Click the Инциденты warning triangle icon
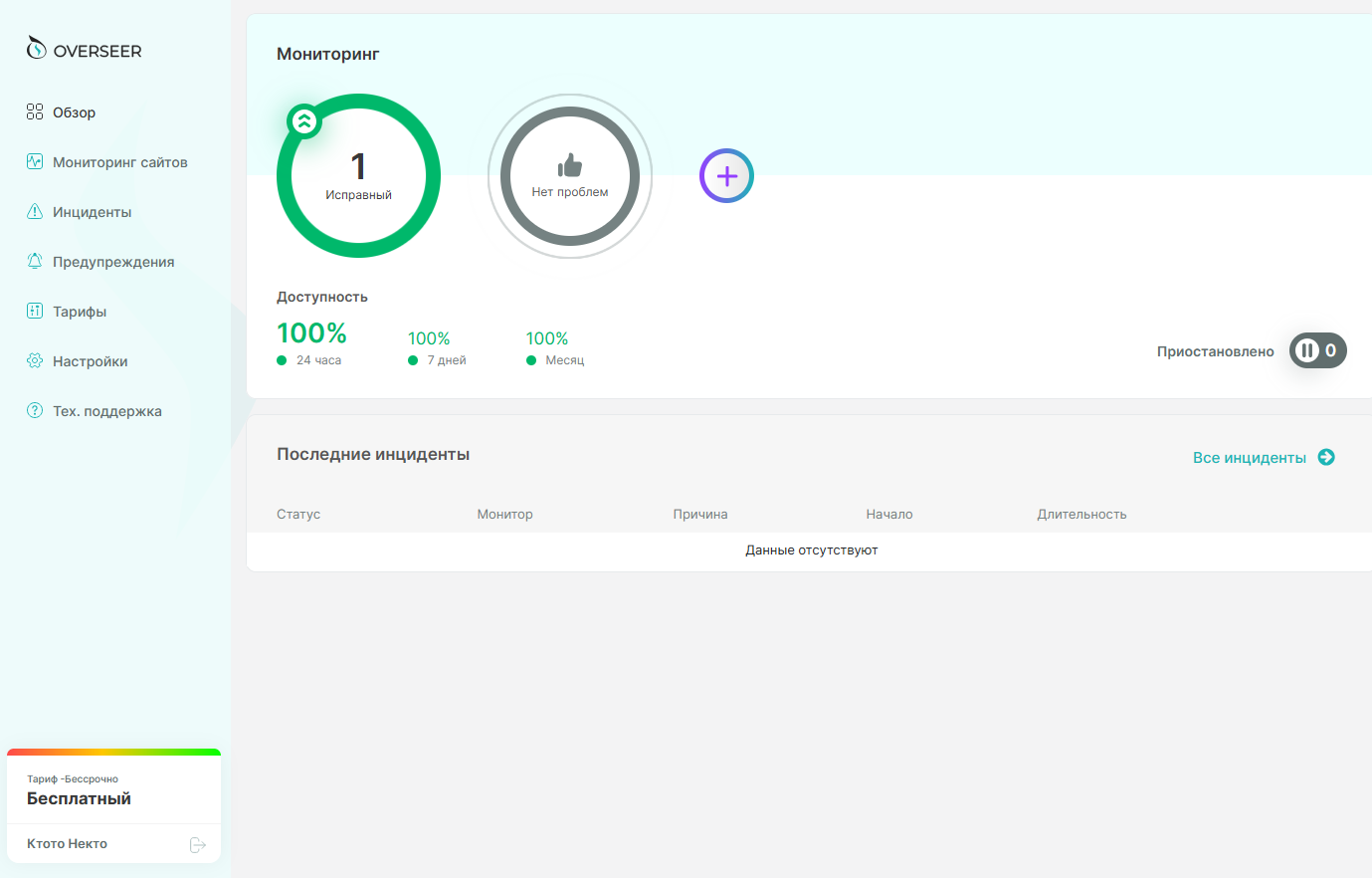The width and height of the screenshot is (1372, 878). (x=35, y=211)
